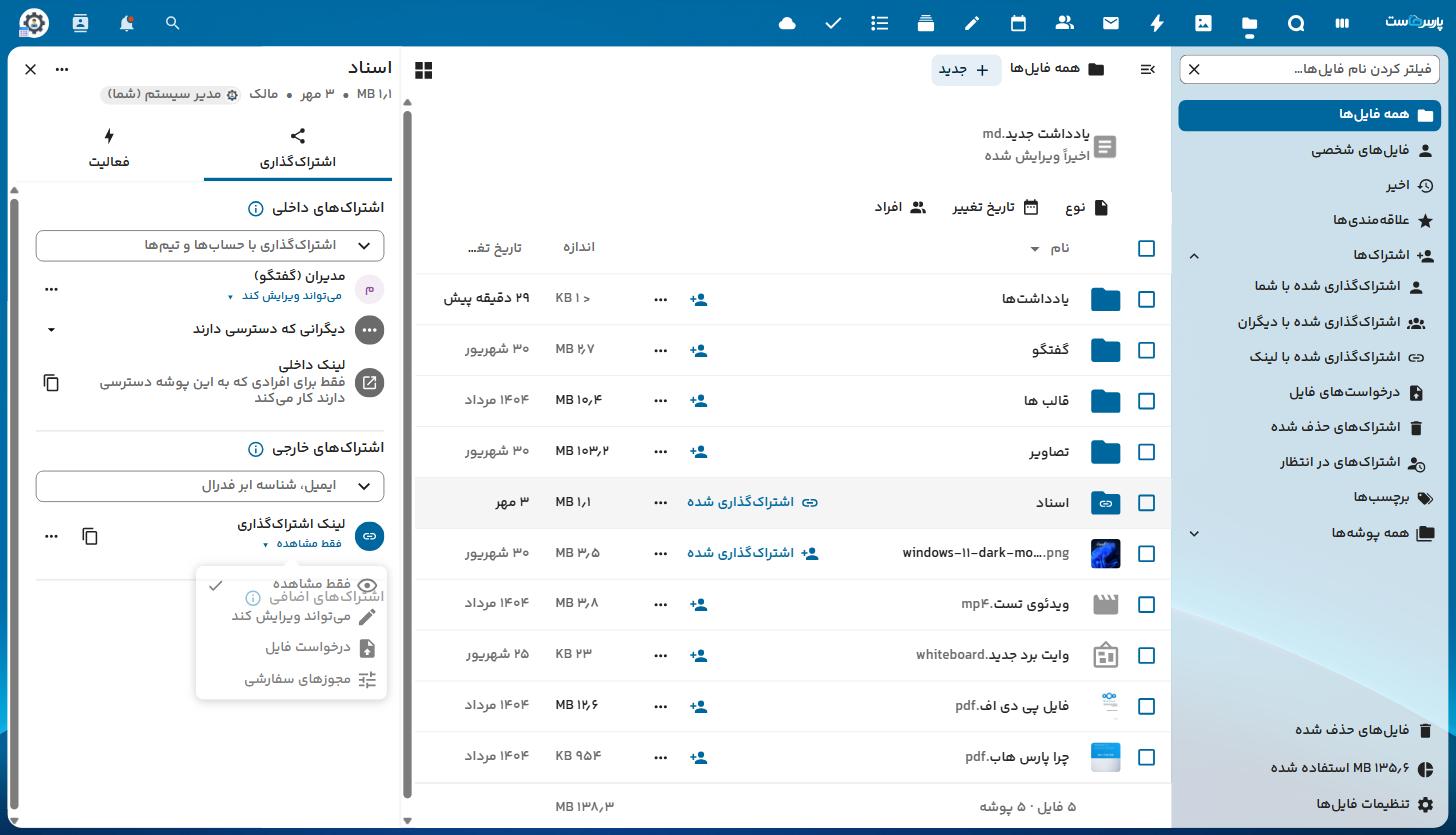Screen dimensions: 1456x835
Task: Click the '135.6 MB استفاده شده' storage usage indicator
Action: tap(1309, 768)
